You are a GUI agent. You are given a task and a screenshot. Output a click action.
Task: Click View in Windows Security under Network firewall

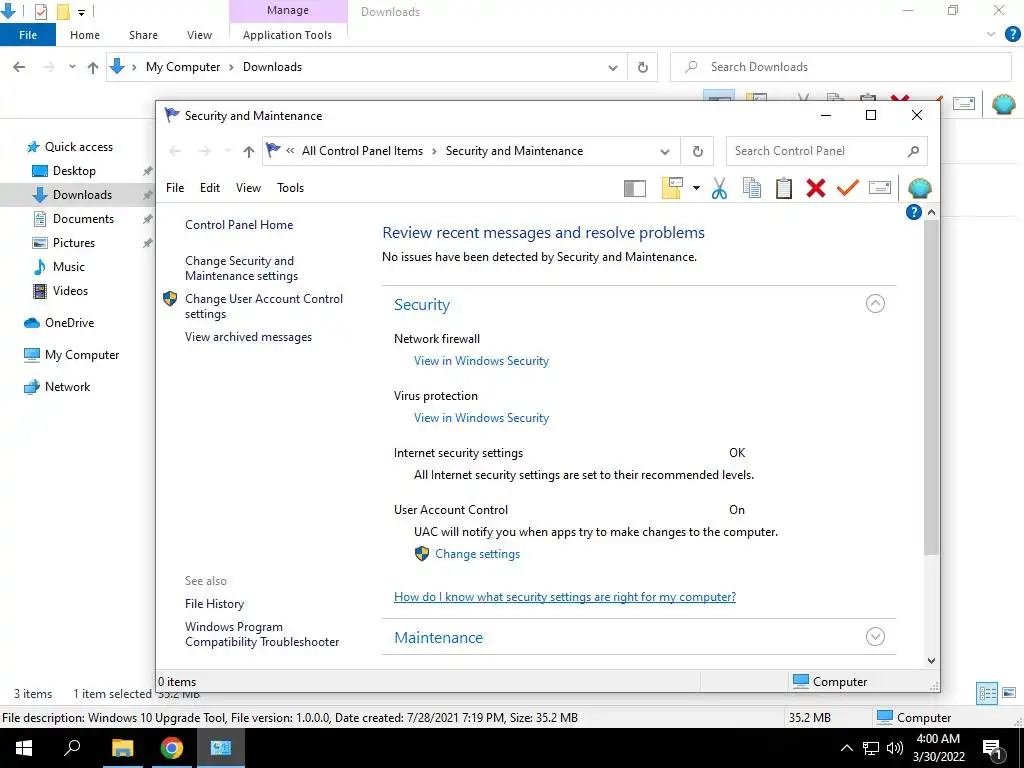tap(481, 361)
